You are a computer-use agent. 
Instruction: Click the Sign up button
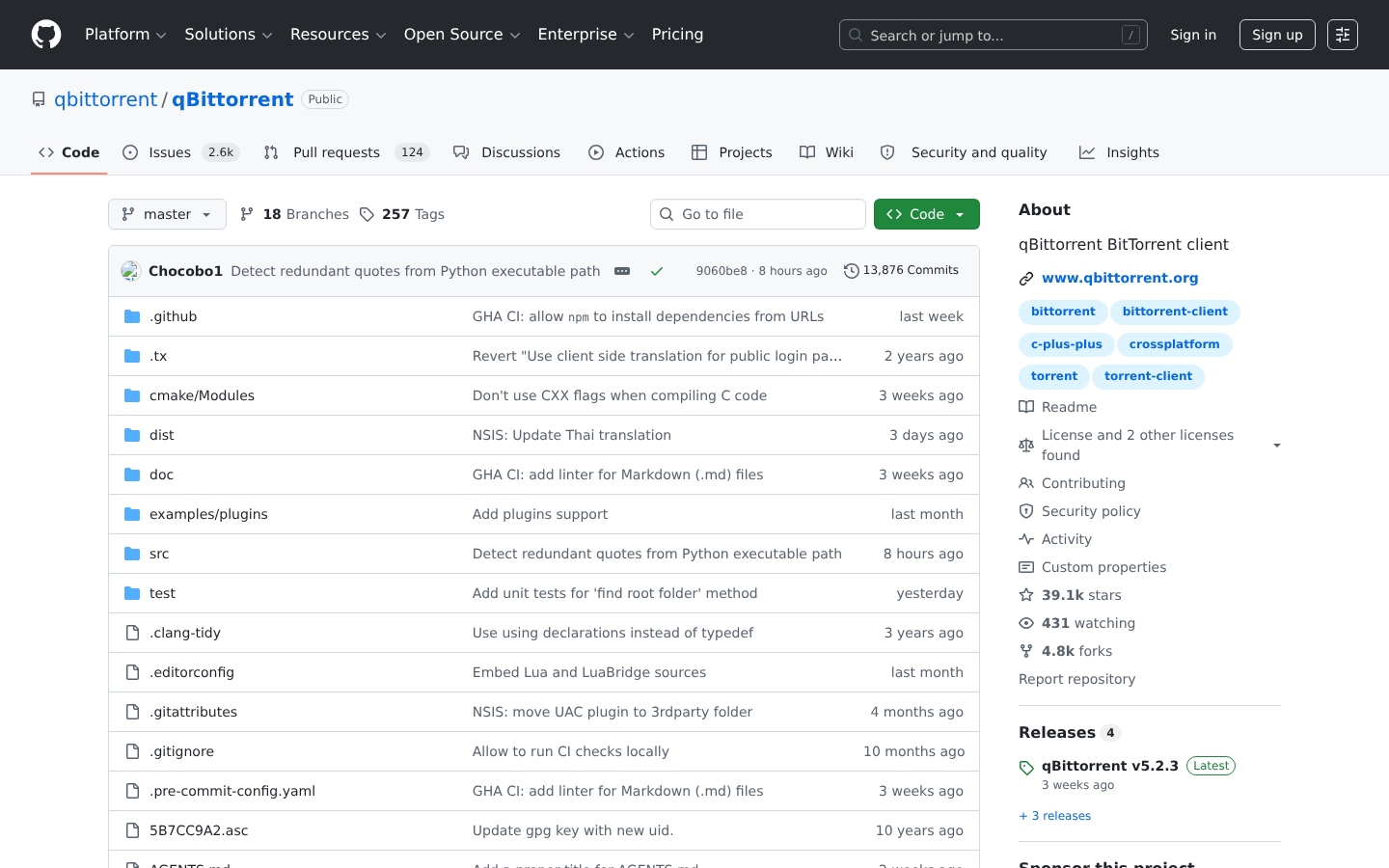1277,35
